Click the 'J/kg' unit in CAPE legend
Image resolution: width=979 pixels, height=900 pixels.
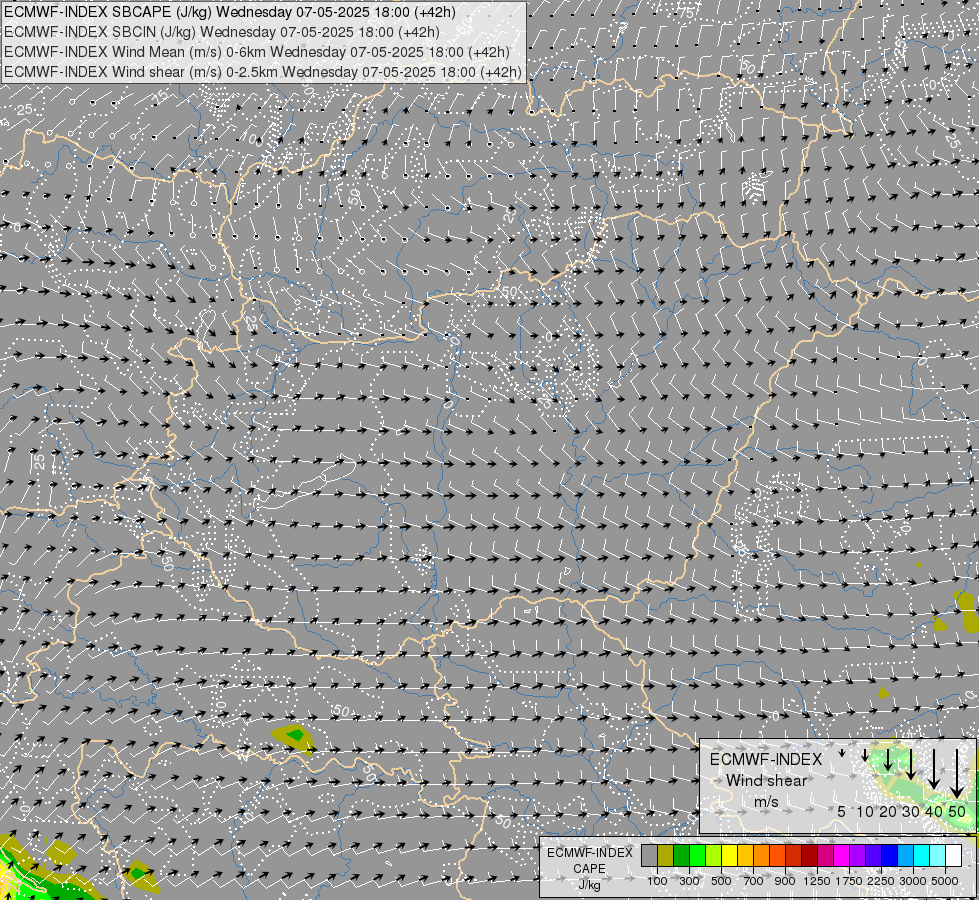(589, 885)
